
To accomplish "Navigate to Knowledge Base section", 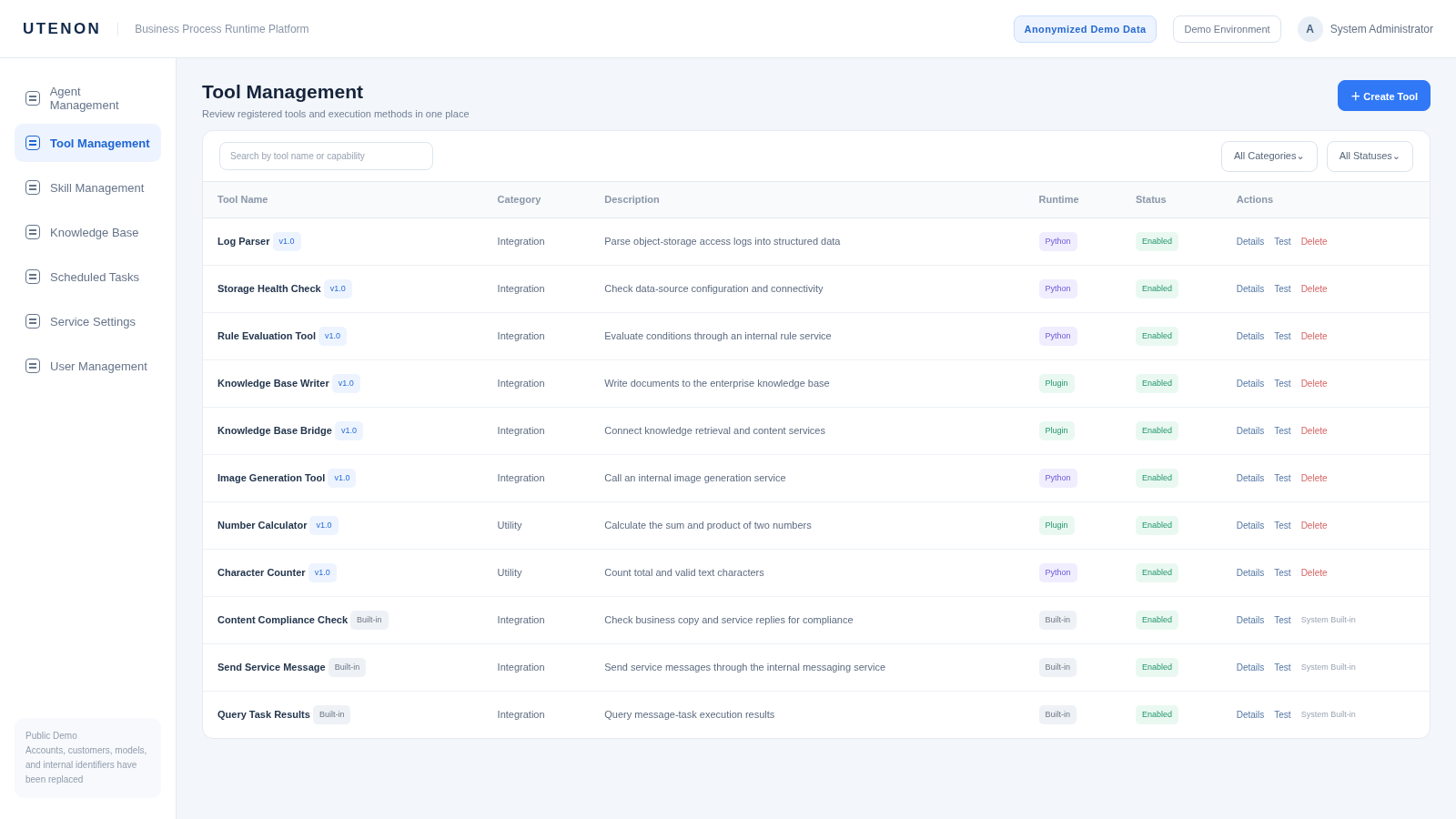I will (87, 232).
